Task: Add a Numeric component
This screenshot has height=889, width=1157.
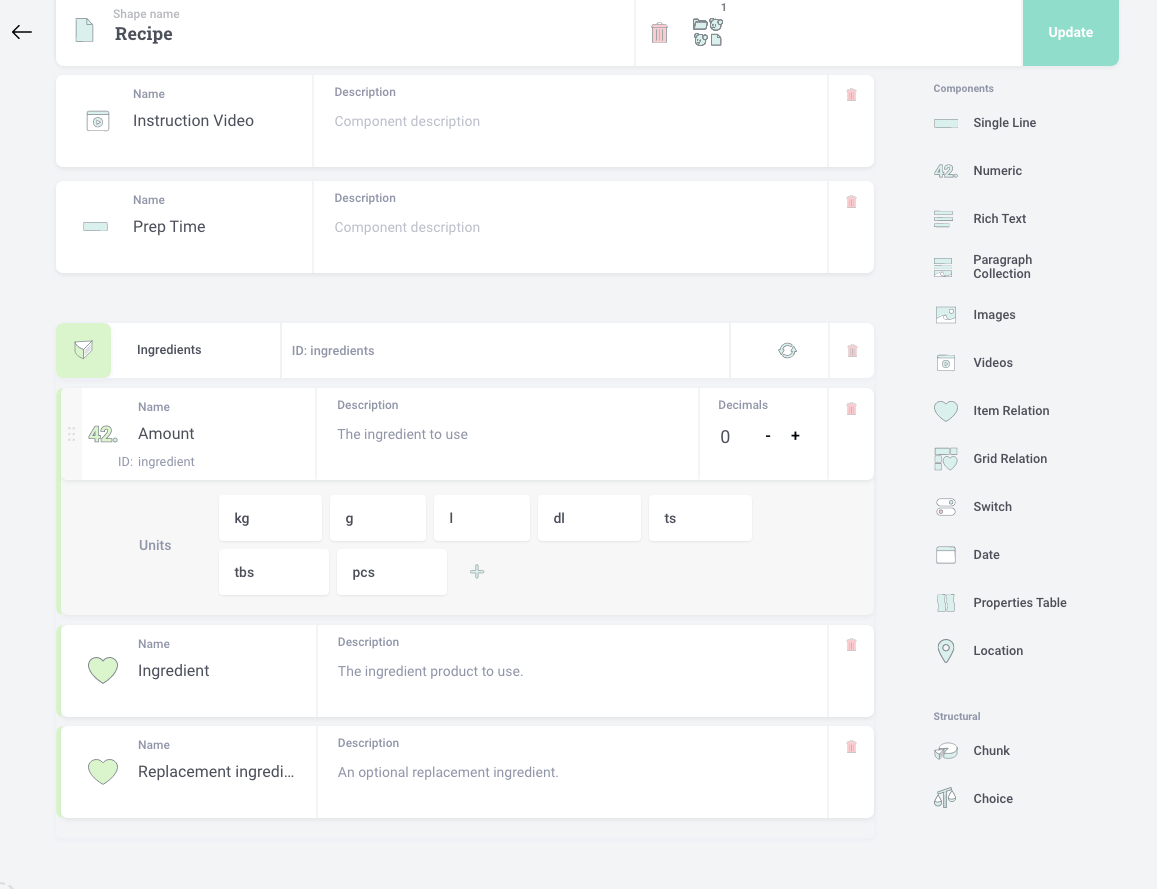Action: coord(978,171)
